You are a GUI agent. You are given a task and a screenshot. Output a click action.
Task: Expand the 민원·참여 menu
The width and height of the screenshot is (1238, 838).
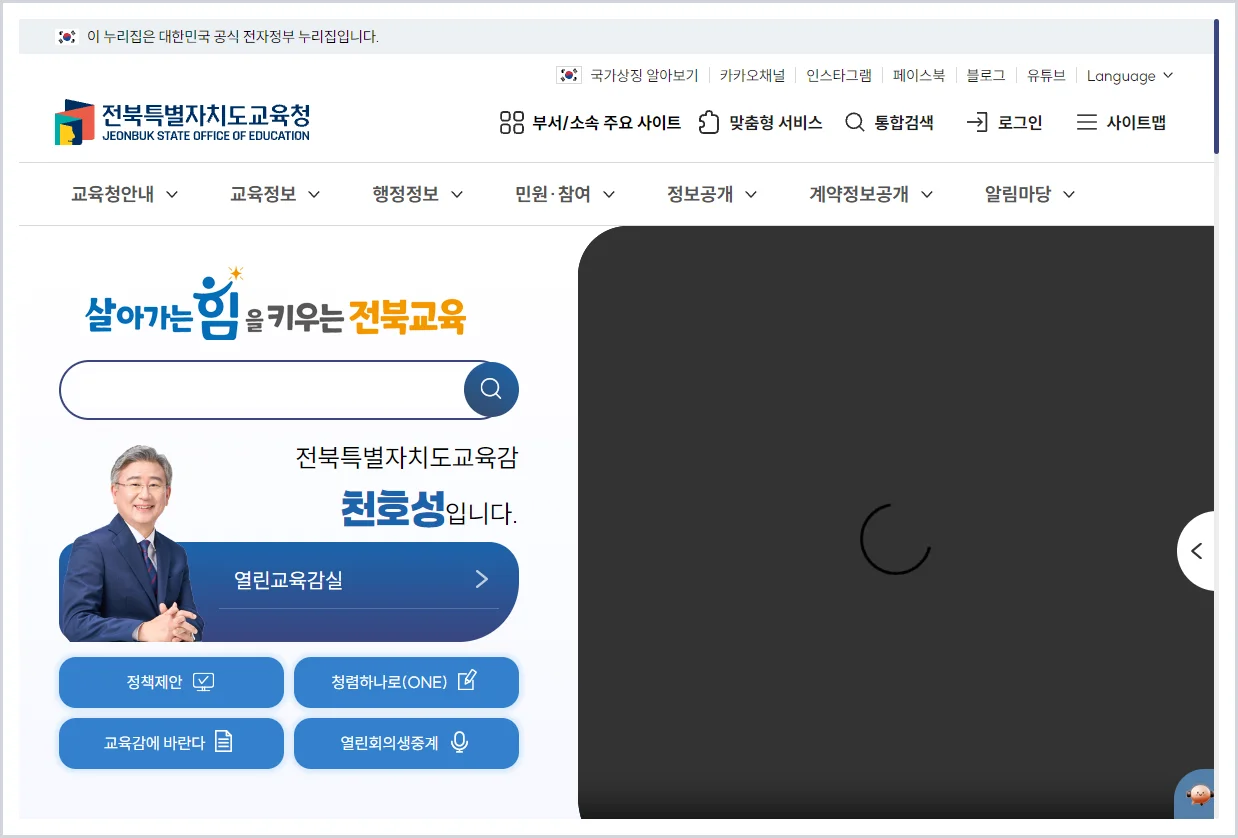click(565, 194)
